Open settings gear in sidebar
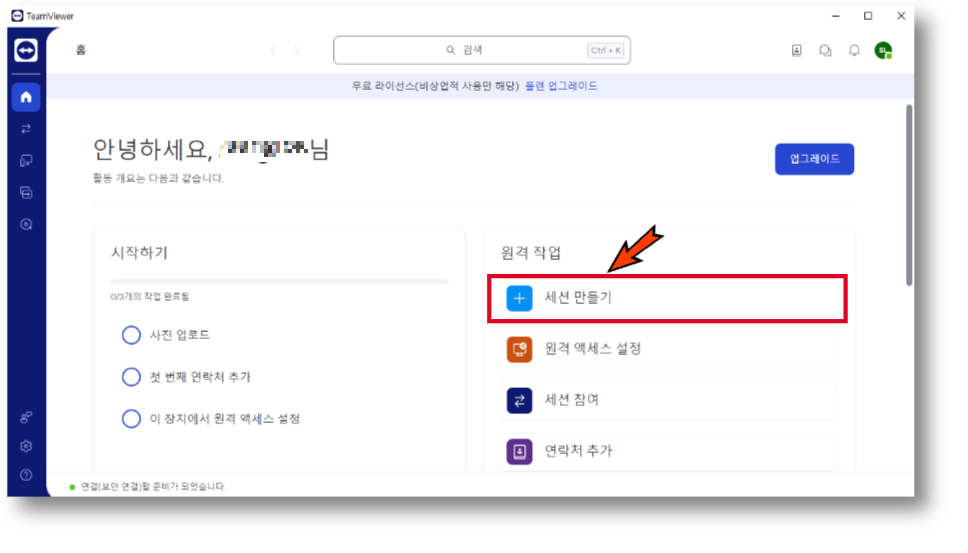968x553 pixels. pos(26,446)
